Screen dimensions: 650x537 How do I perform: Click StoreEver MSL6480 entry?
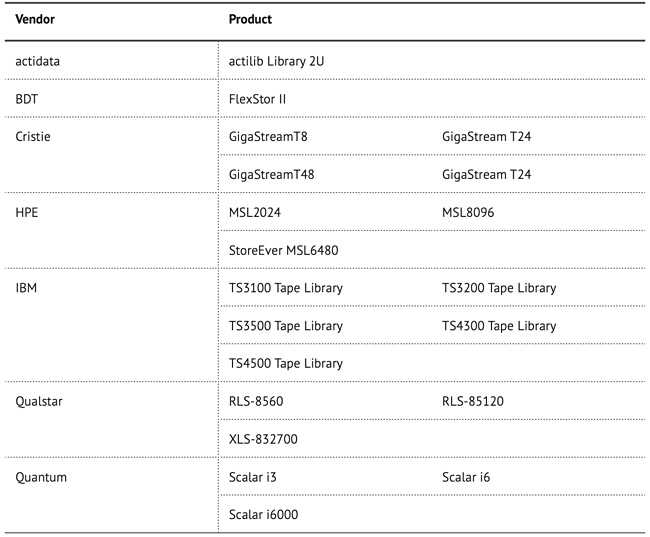tap(284, 250)
